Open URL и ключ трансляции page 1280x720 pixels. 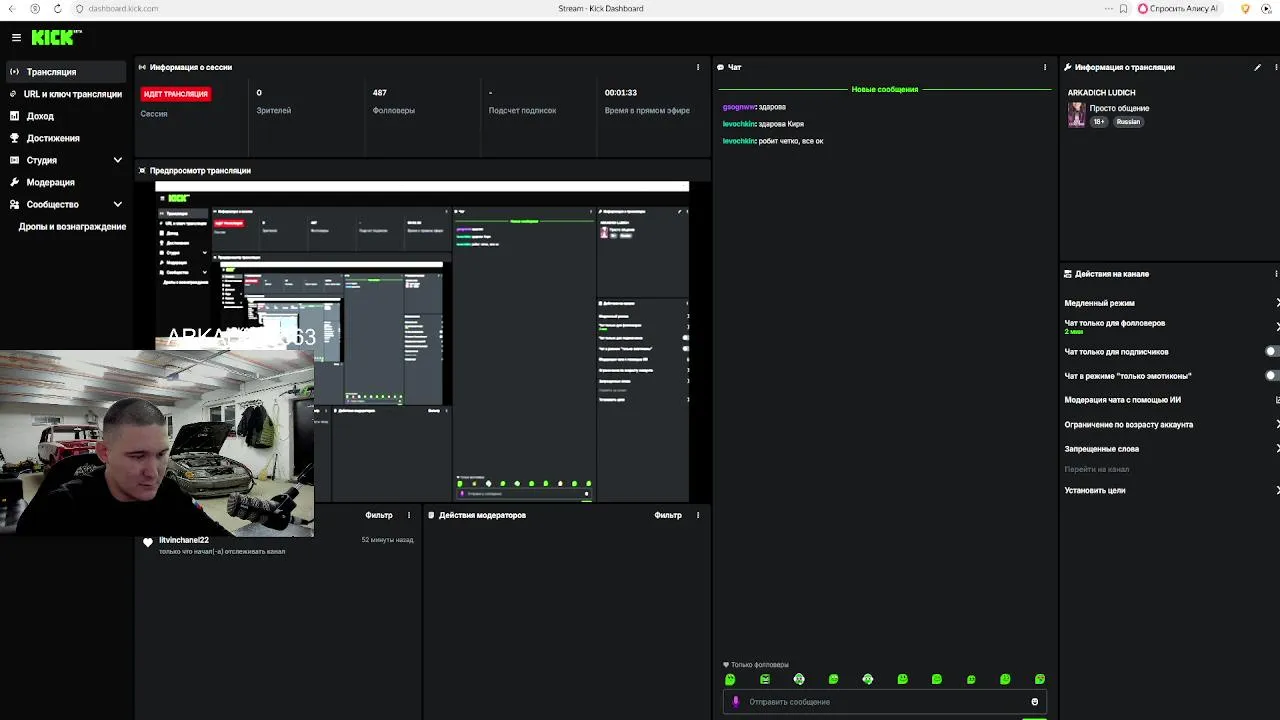click(x=66, y=94)
